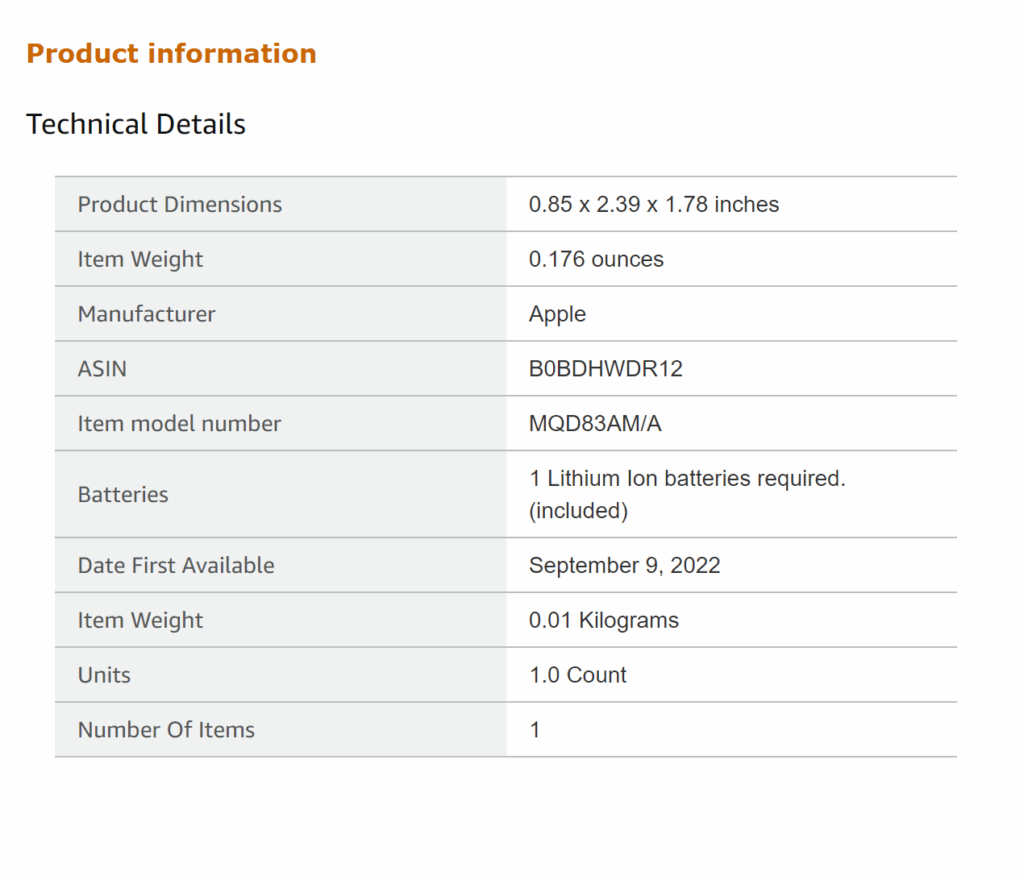Select the Lithium Ion batteries required text

click(x=687, y=480)
